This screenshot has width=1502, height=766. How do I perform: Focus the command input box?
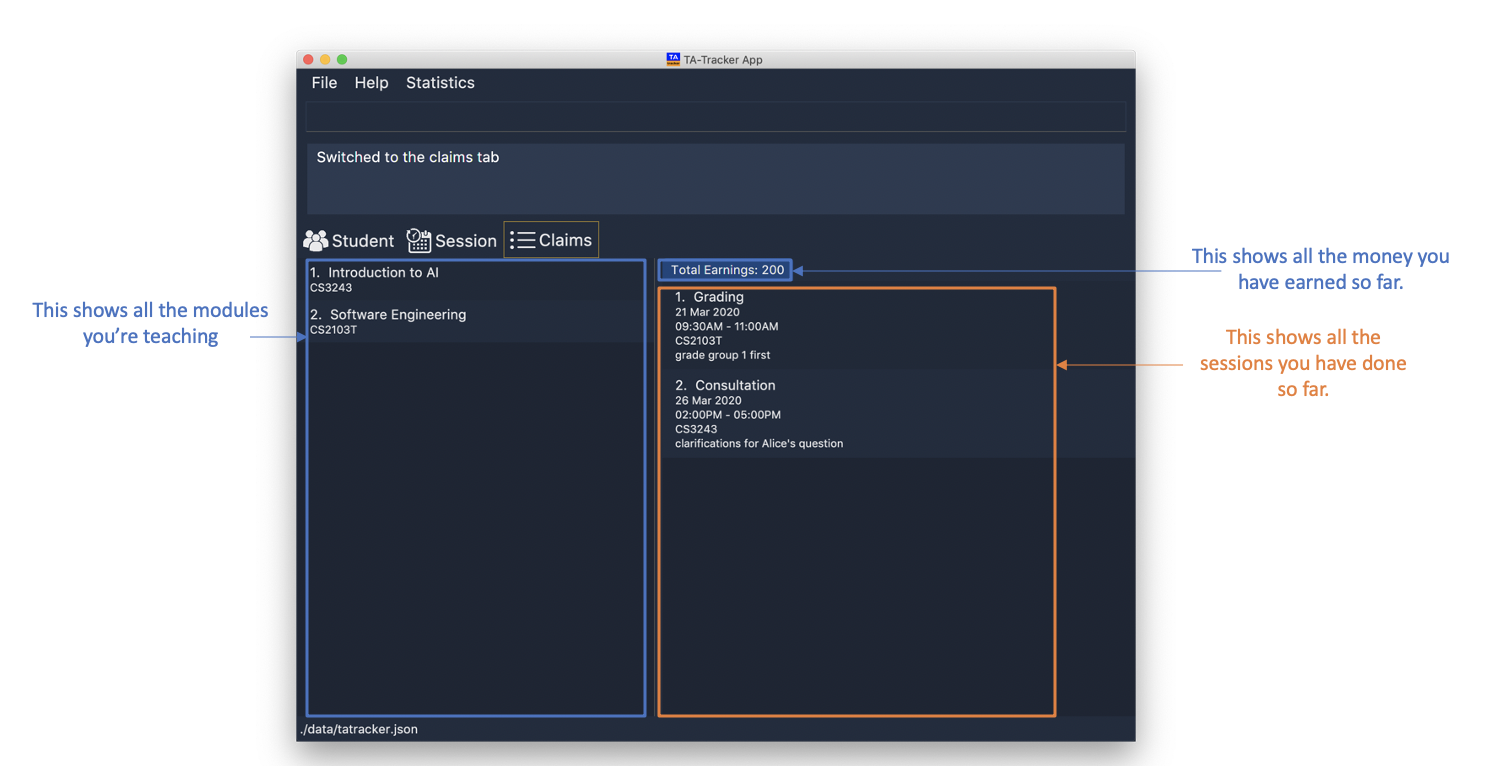(x=716, y=117)
